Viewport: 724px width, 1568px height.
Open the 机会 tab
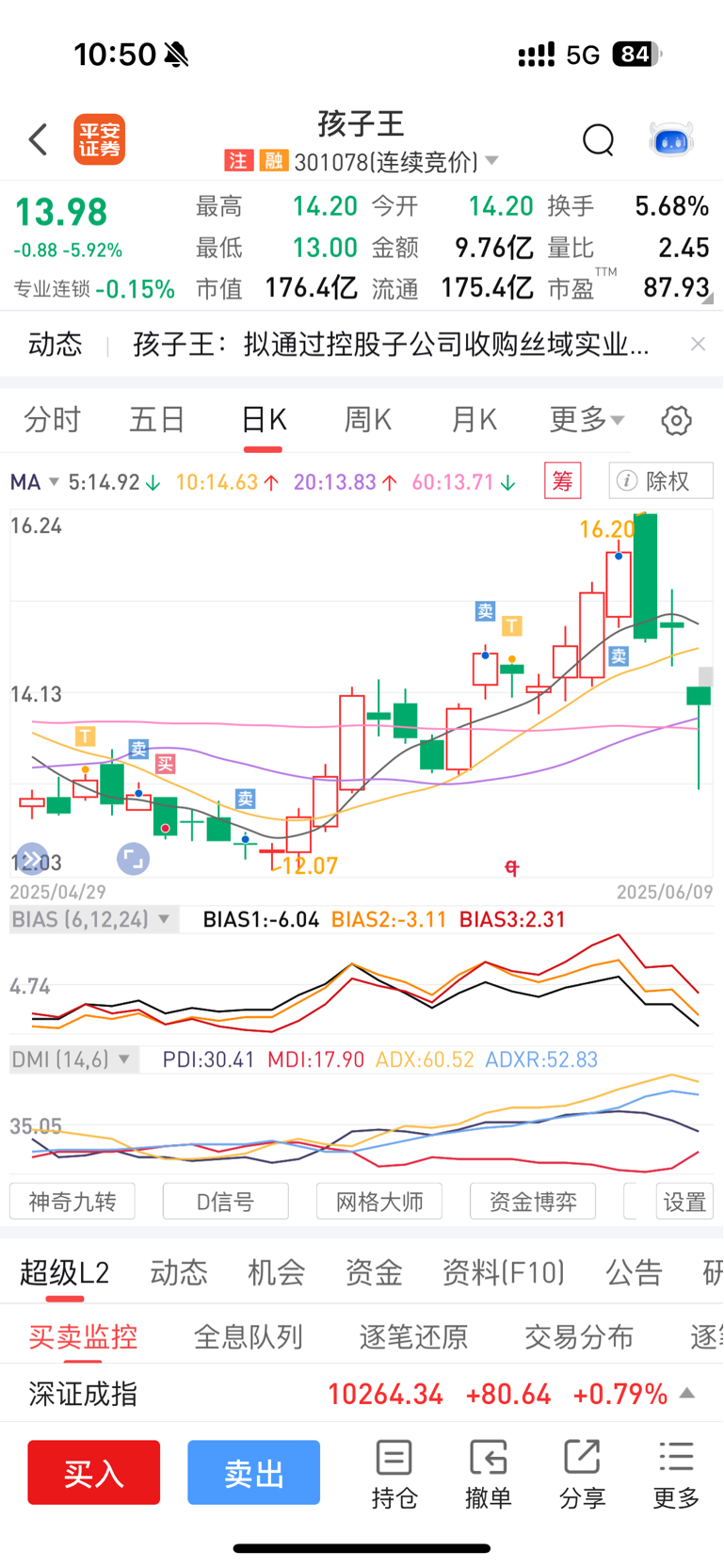(x=277, y=1273)
